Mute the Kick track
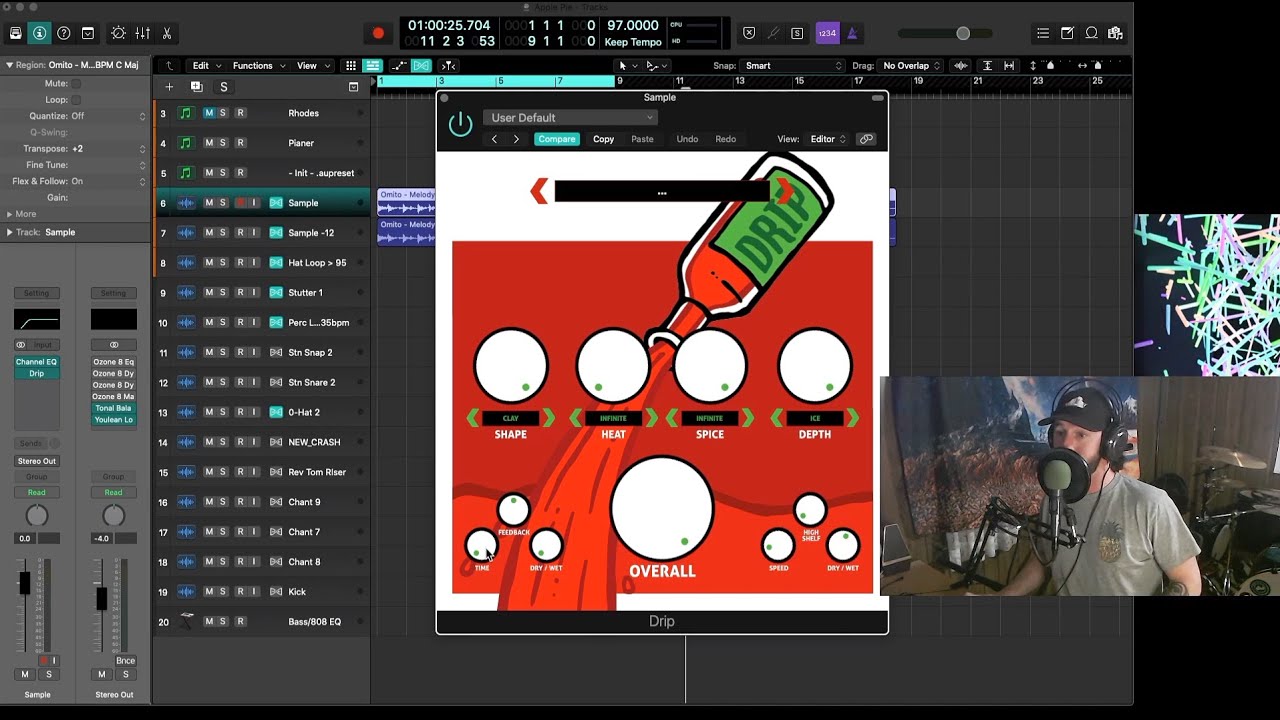 [x=209, y=592]
